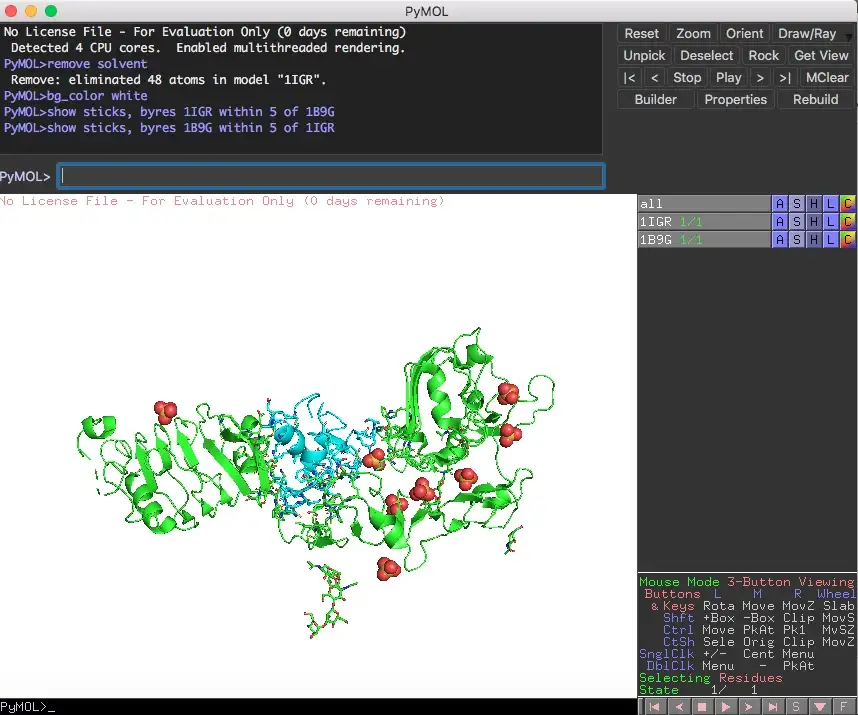Open the S menu in the movie control bar
This screenshot has height=715, width=858.
coord(796,706)
